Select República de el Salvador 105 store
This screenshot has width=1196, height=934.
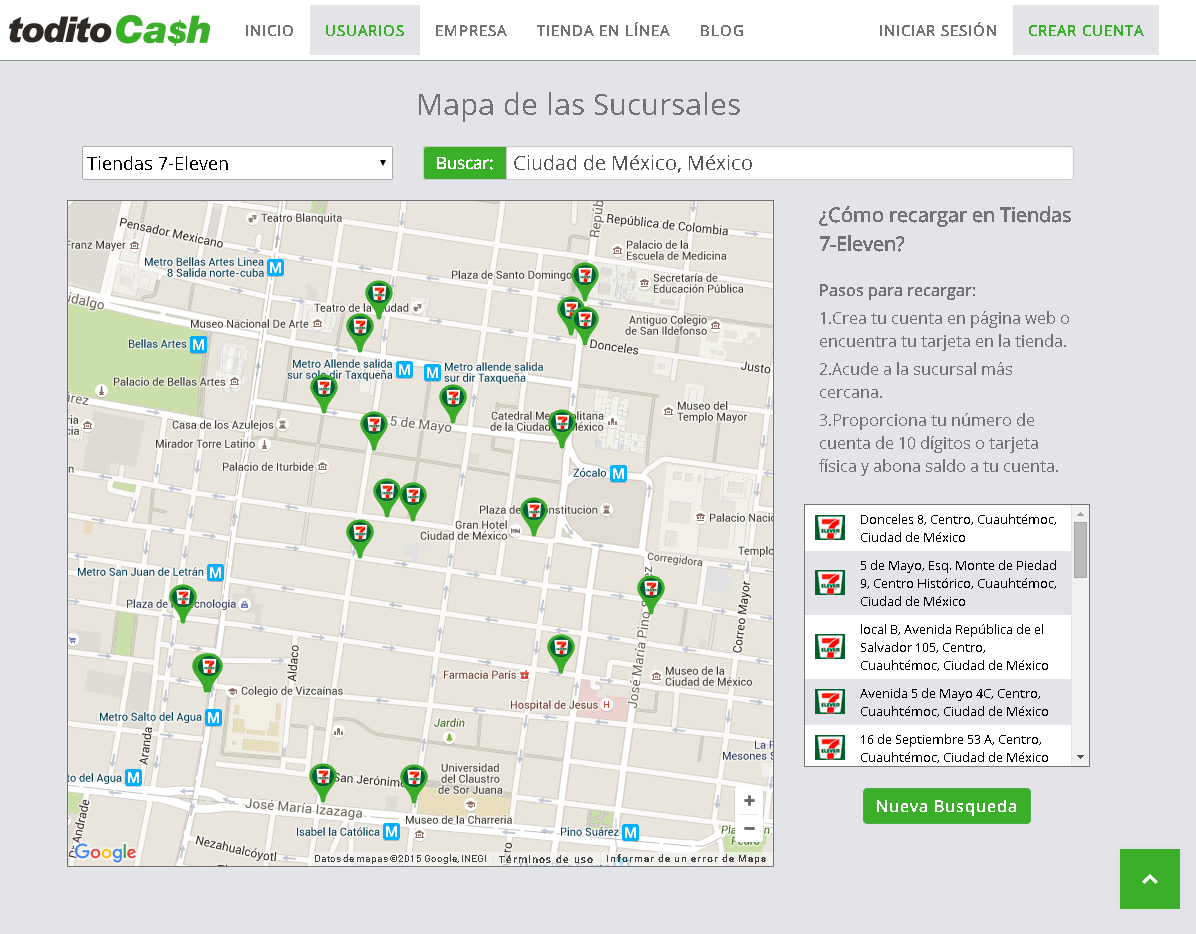coord(938,647)
